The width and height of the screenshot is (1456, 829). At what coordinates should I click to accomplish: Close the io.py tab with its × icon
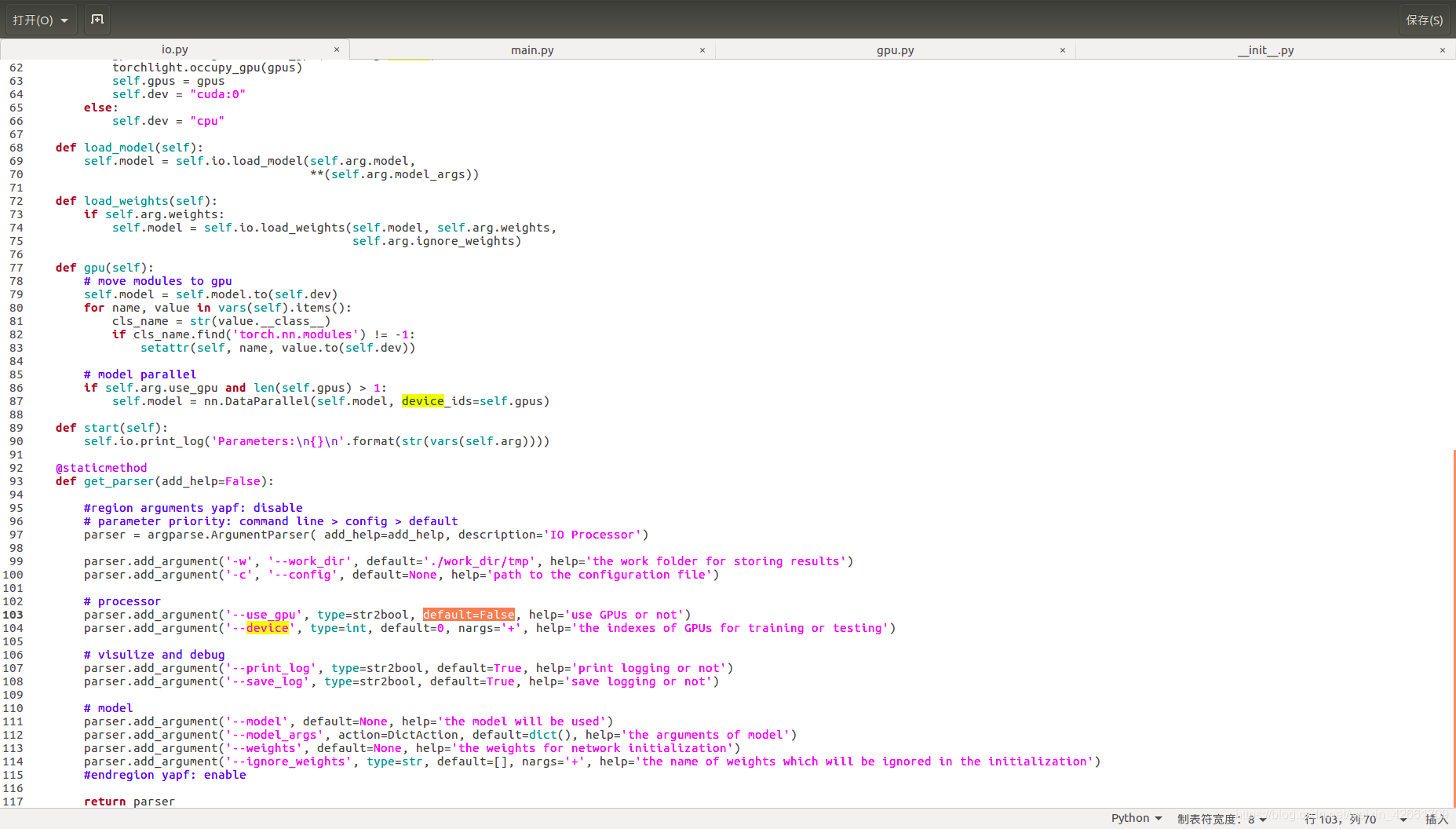[337, 49]
